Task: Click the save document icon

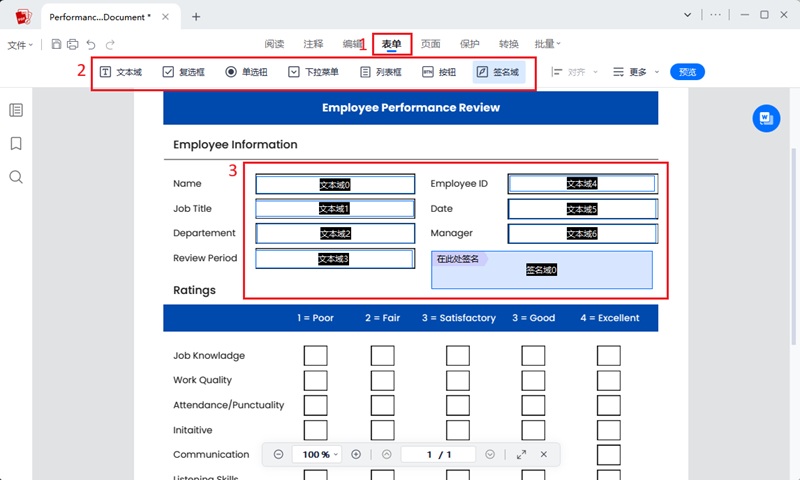Action: 57,44
